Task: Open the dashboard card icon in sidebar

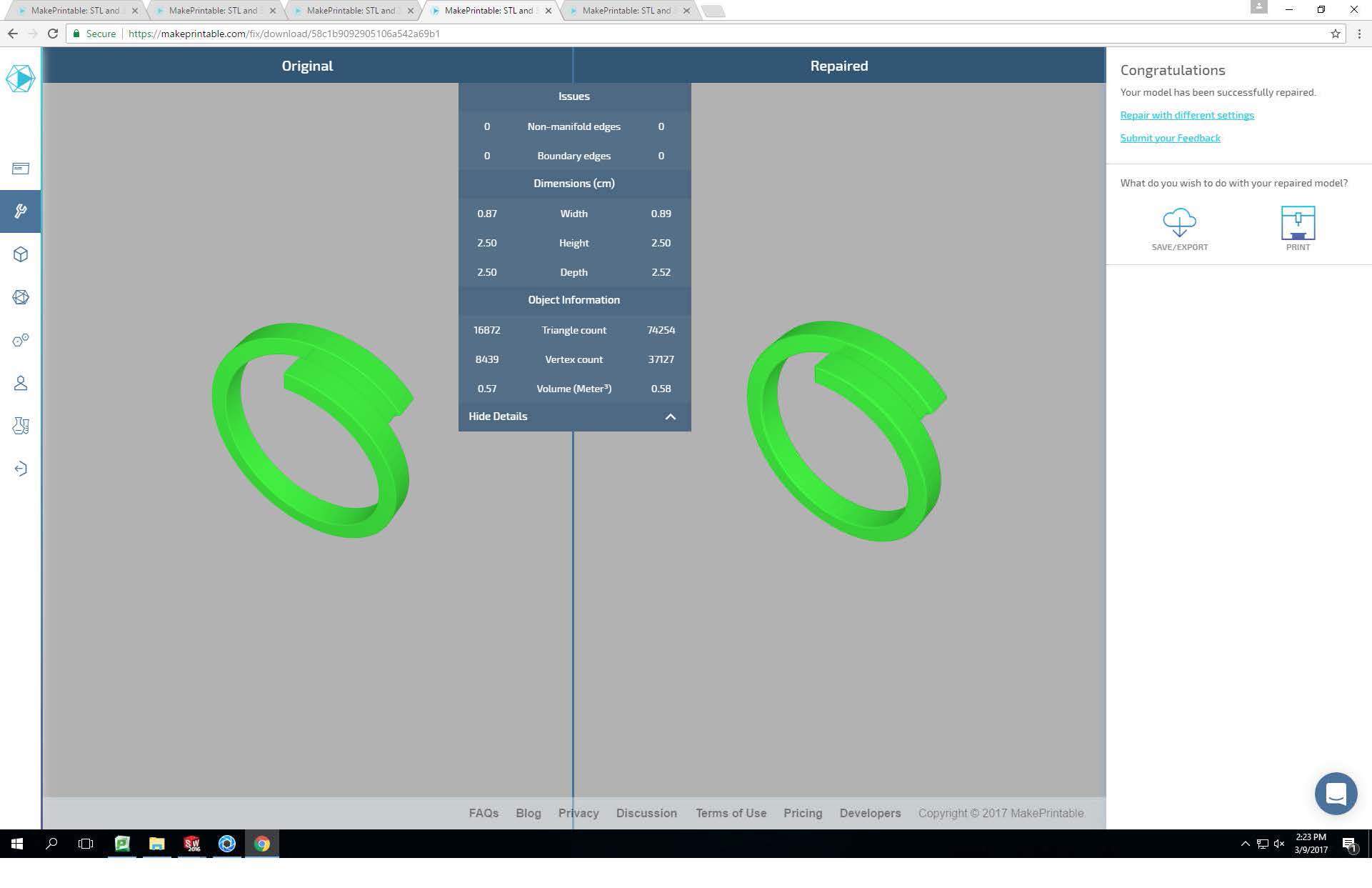Action: (21, 169)
